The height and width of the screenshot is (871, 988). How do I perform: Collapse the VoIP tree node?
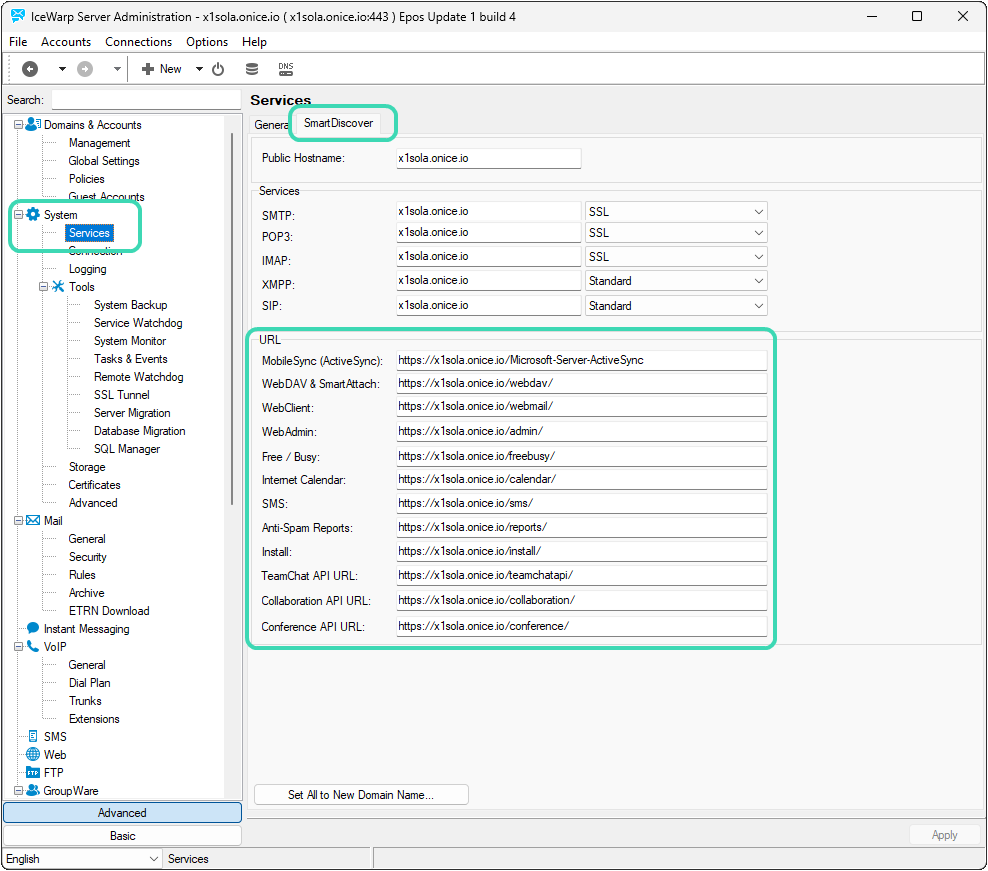18,646
